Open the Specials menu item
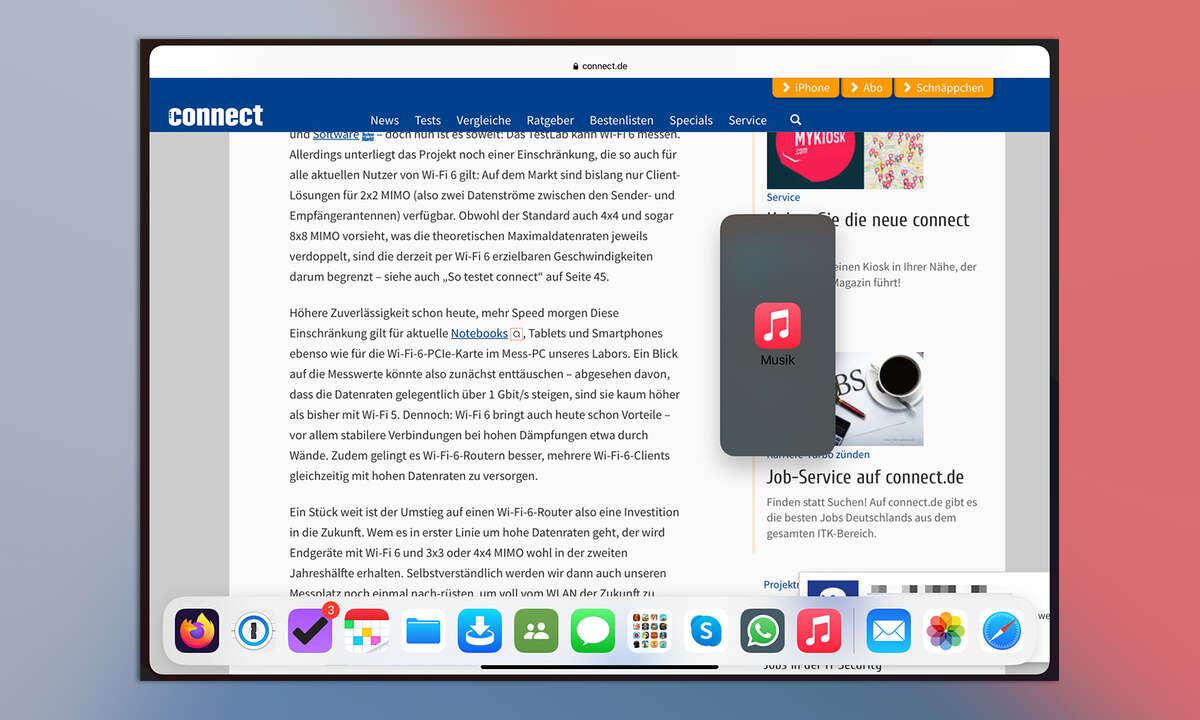This screenshot has height=720, width=1200. (x=691, y=120)
